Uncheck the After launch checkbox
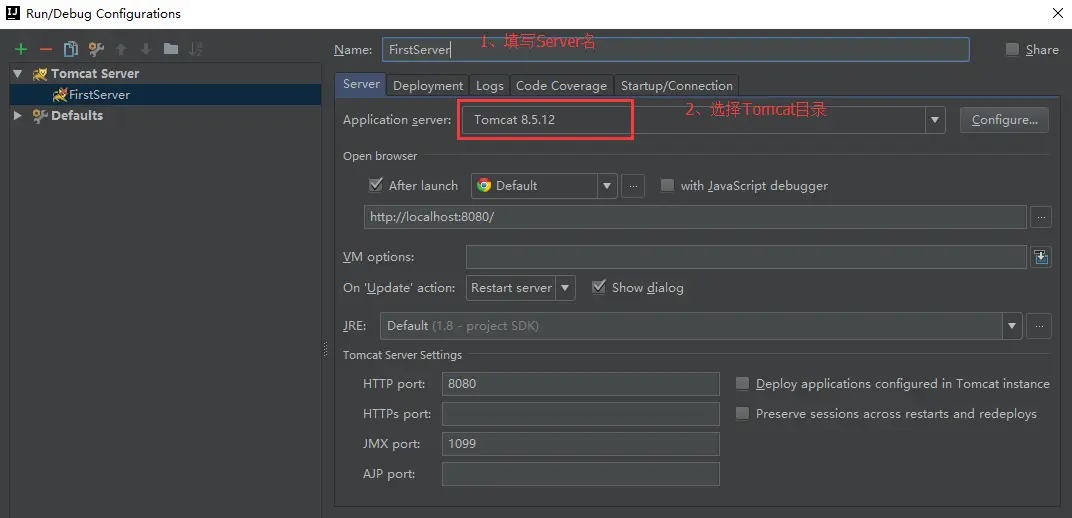The image size is (1072, 518). tap(375, 185)
